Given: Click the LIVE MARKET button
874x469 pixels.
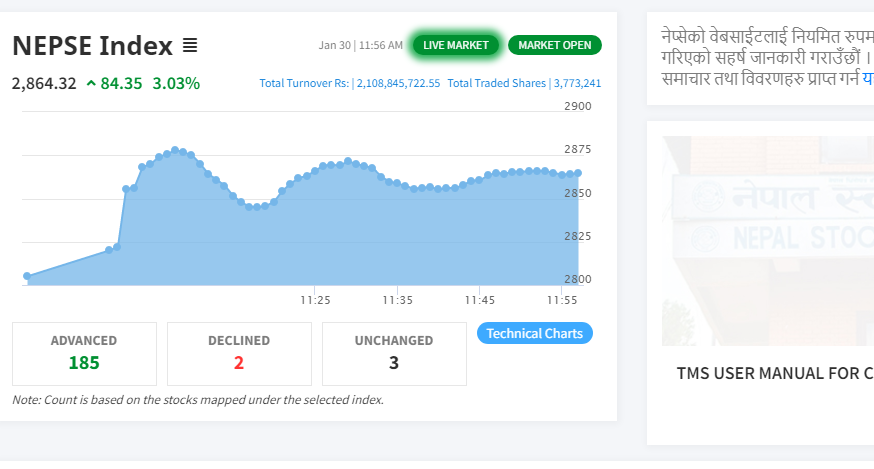Looking at the screenshot, I should pyautogui.click(x=455, y=45).
